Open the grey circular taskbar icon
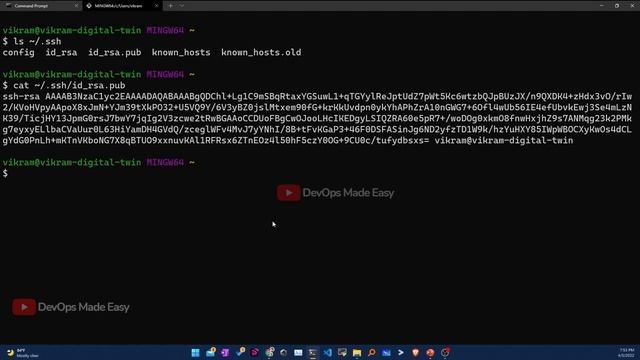 click(284, 352)
